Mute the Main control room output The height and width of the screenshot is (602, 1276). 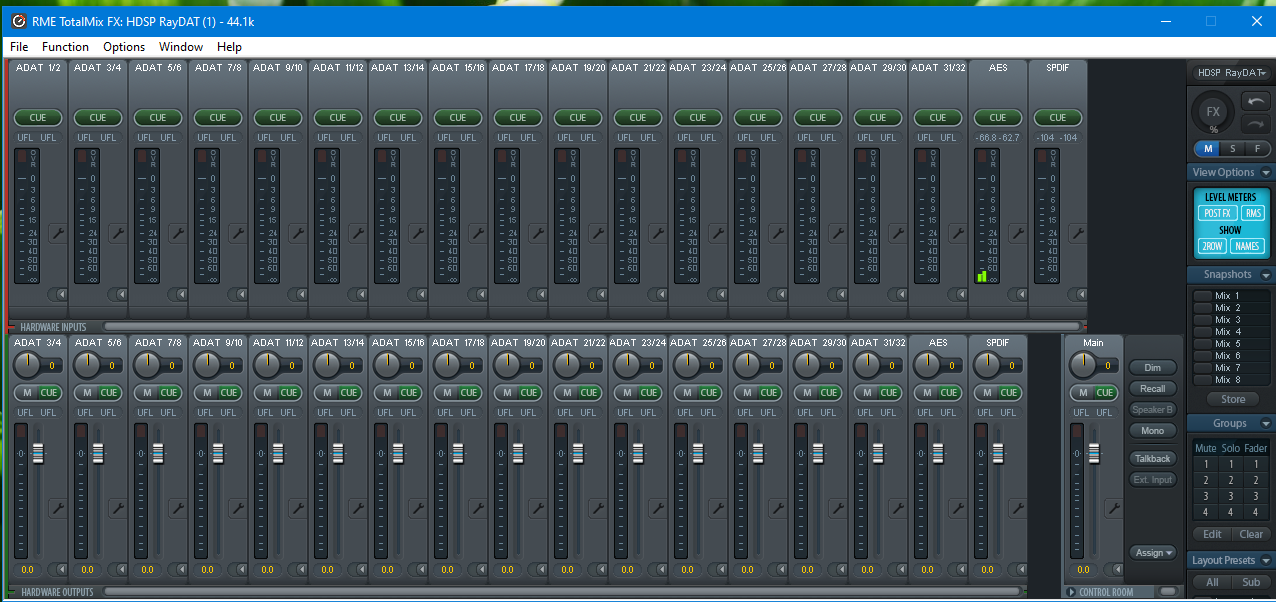tap(1083, 392)
